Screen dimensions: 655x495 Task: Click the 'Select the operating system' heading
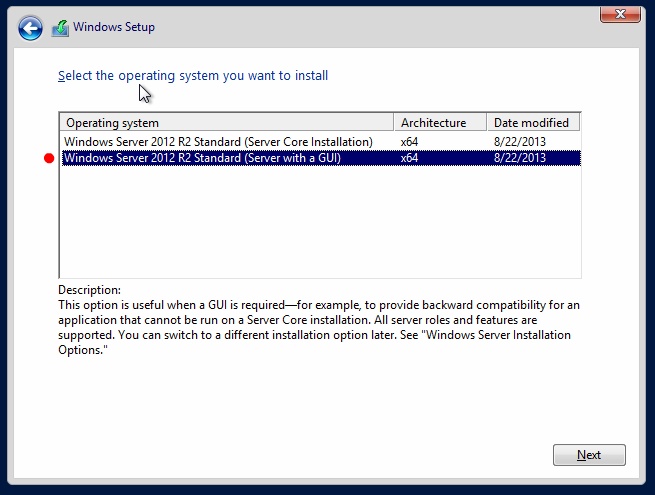pyautogui.click(x=193, y=76)
